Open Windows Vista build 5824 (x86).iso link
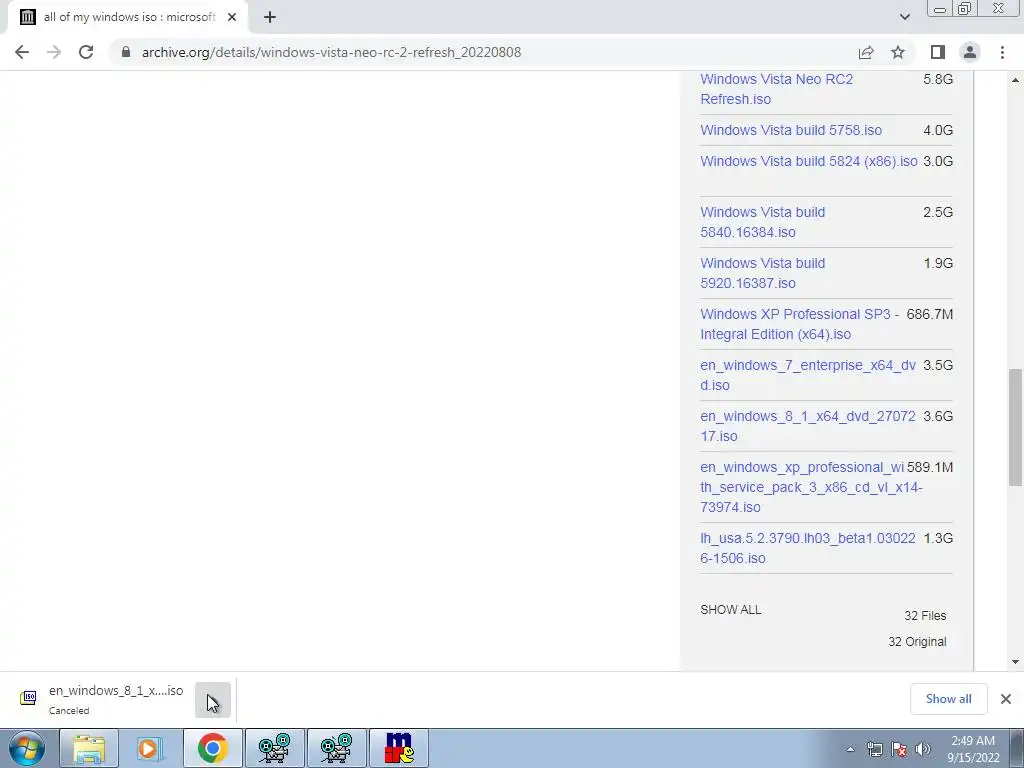This screenshot has width=1024, height=768. click(x=808, y=161)
